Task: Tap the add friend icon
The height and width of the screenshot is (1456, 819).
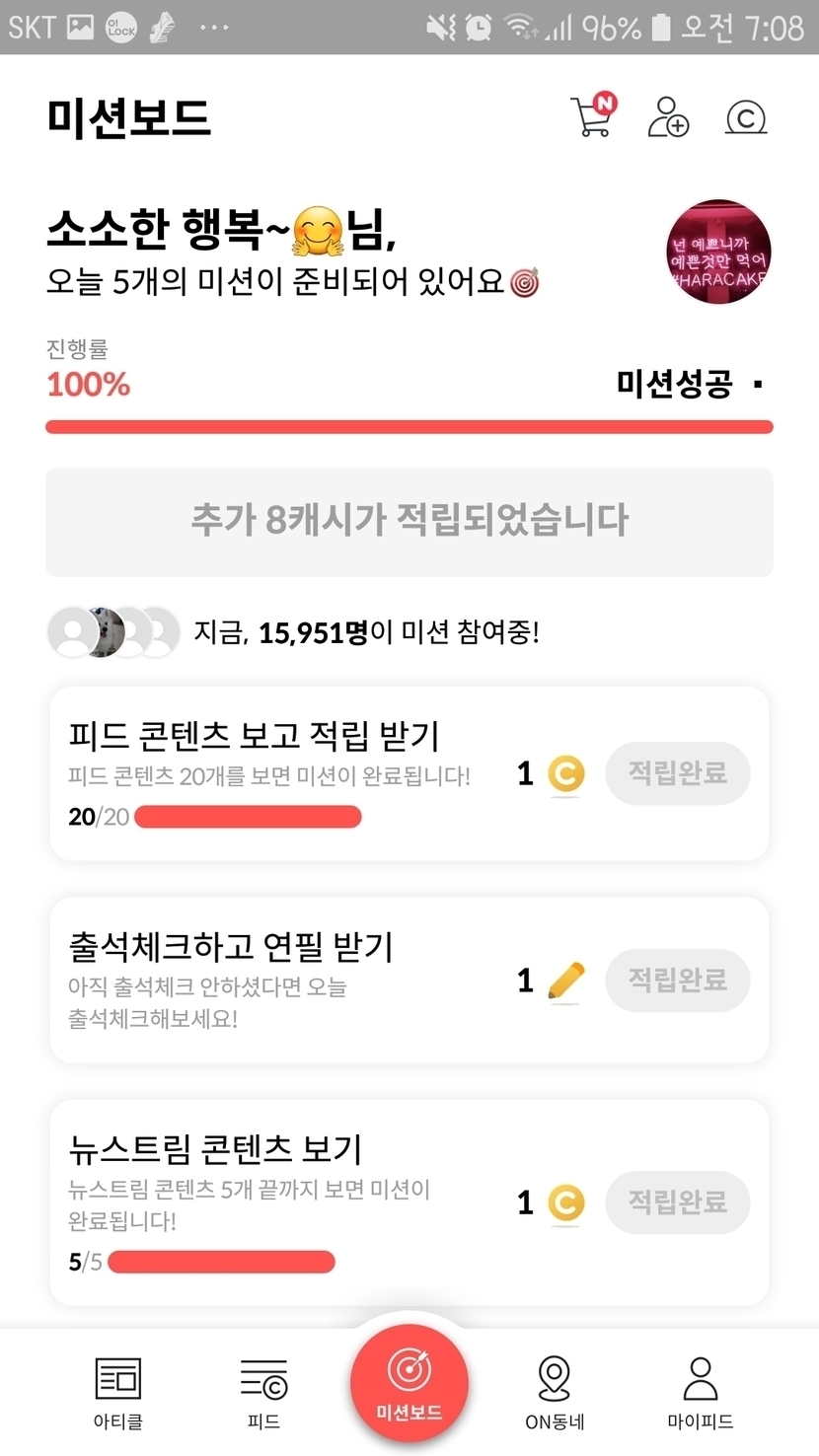Action: click(668, 116)
